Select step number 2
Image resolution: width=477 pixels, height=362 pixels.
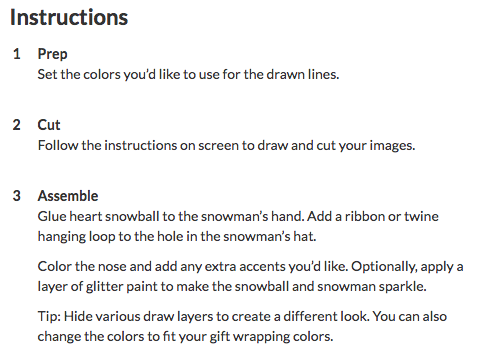(x=17, y=125)
